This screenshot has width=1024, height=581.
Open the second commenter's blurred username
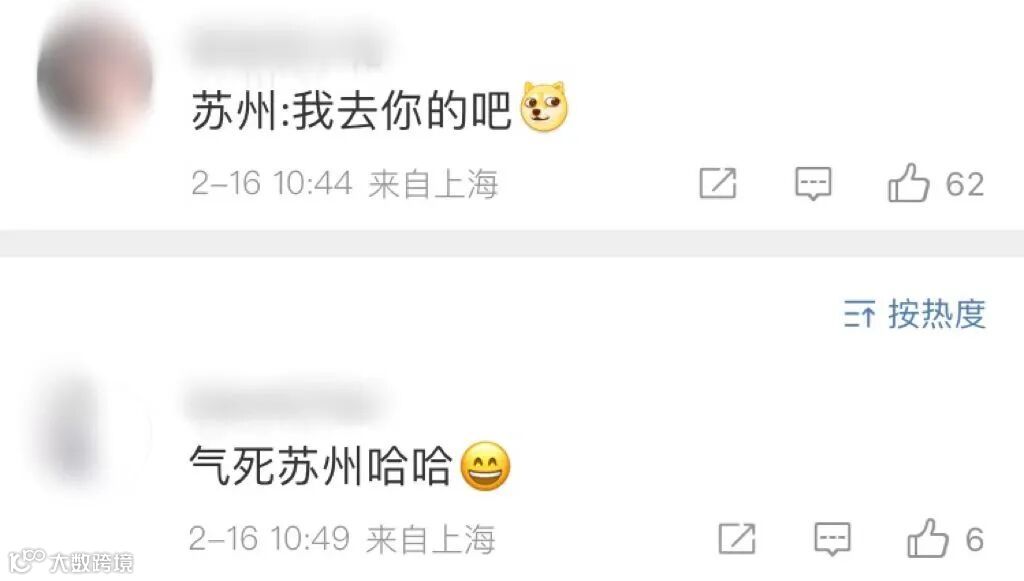pyautogui.click(x=282, y=406)
